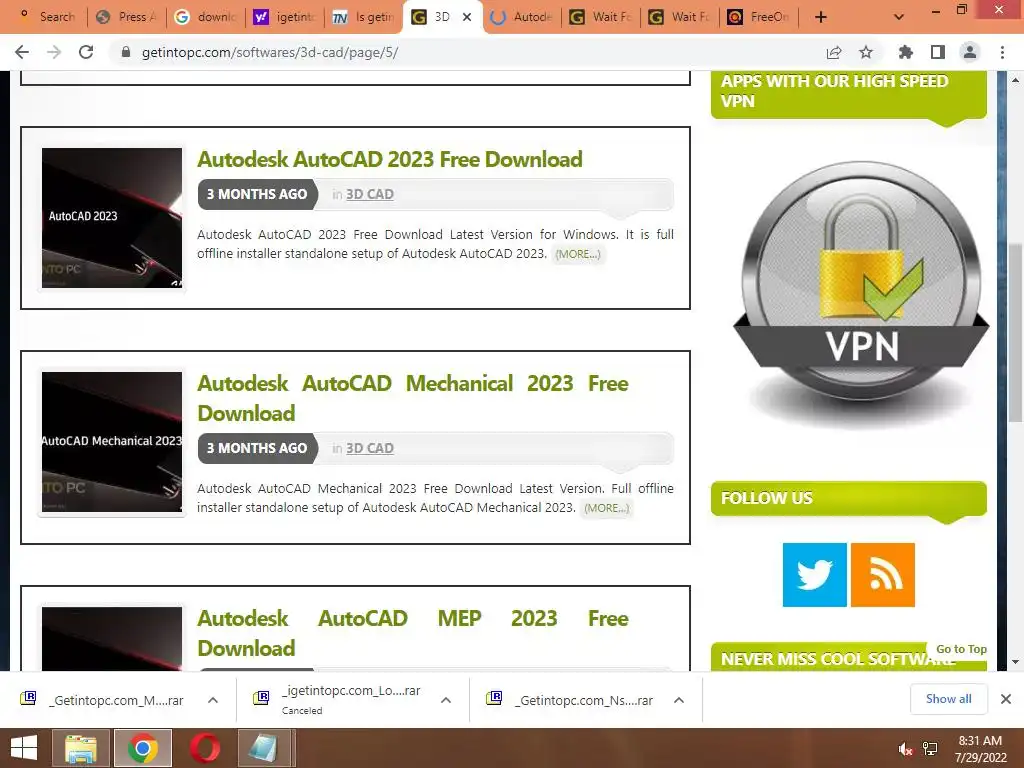Viewport: 1024px width, 768px height.
Task: Open Autodesk AutoCAD 2023 Free Download title
Action: pyautogui.click(x=390, y=159)
